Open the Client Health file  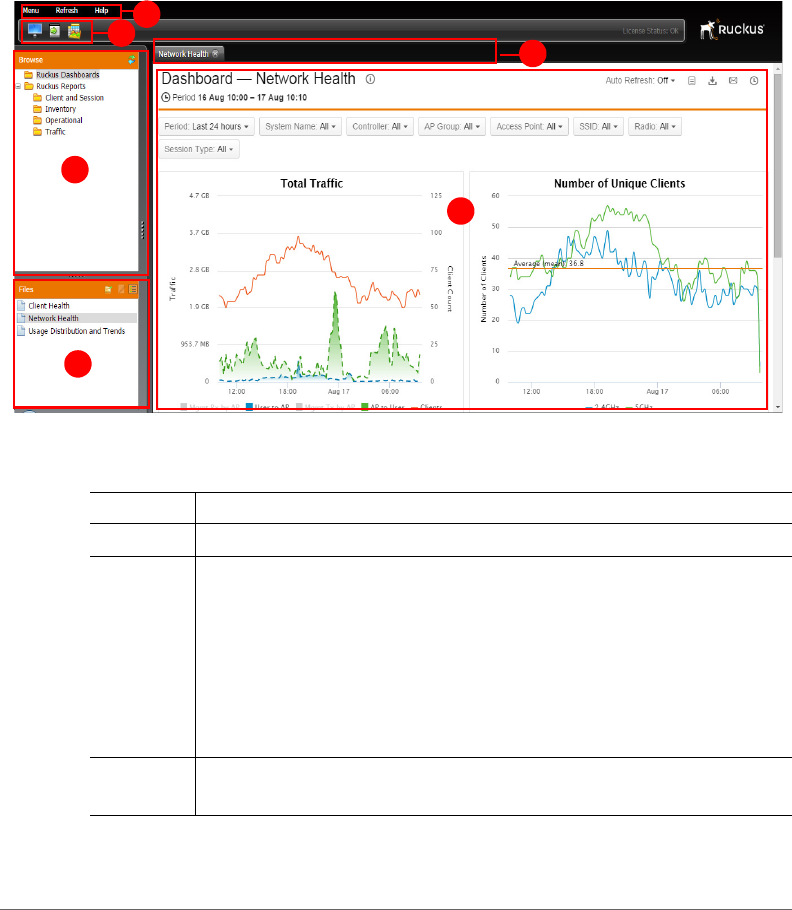point(49,306)
